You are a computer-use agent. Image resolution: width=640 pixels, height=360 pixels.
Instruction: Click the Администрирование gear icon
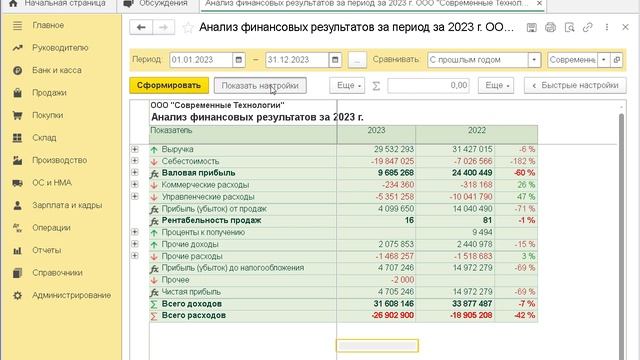click(17, 295)
